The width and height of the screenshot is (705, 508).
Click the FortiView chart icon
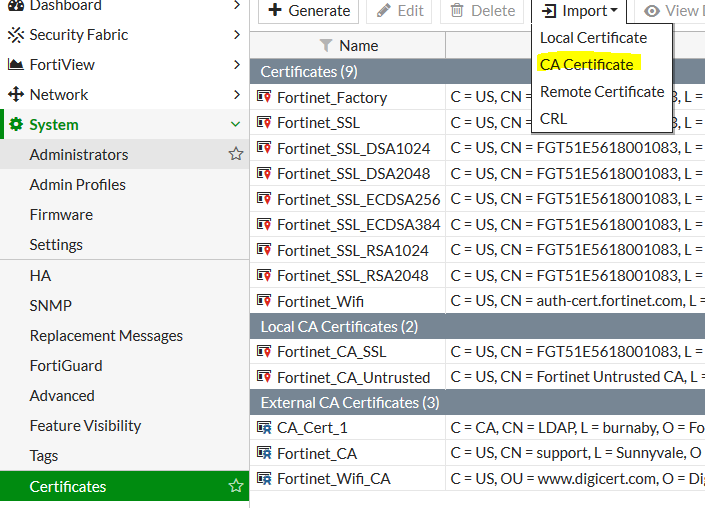tap(15, 65)
